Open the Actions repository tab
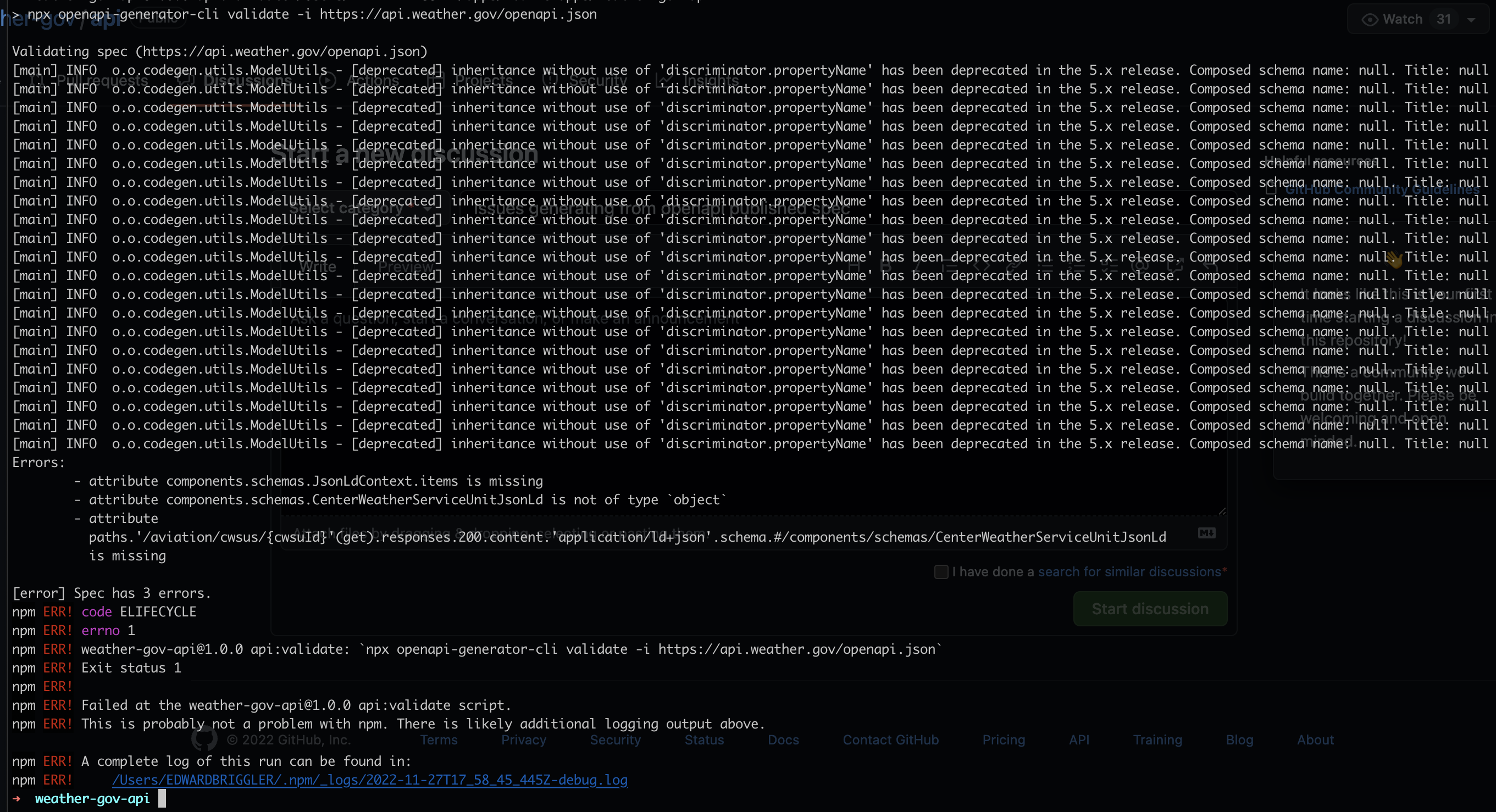 pos(360,80)
